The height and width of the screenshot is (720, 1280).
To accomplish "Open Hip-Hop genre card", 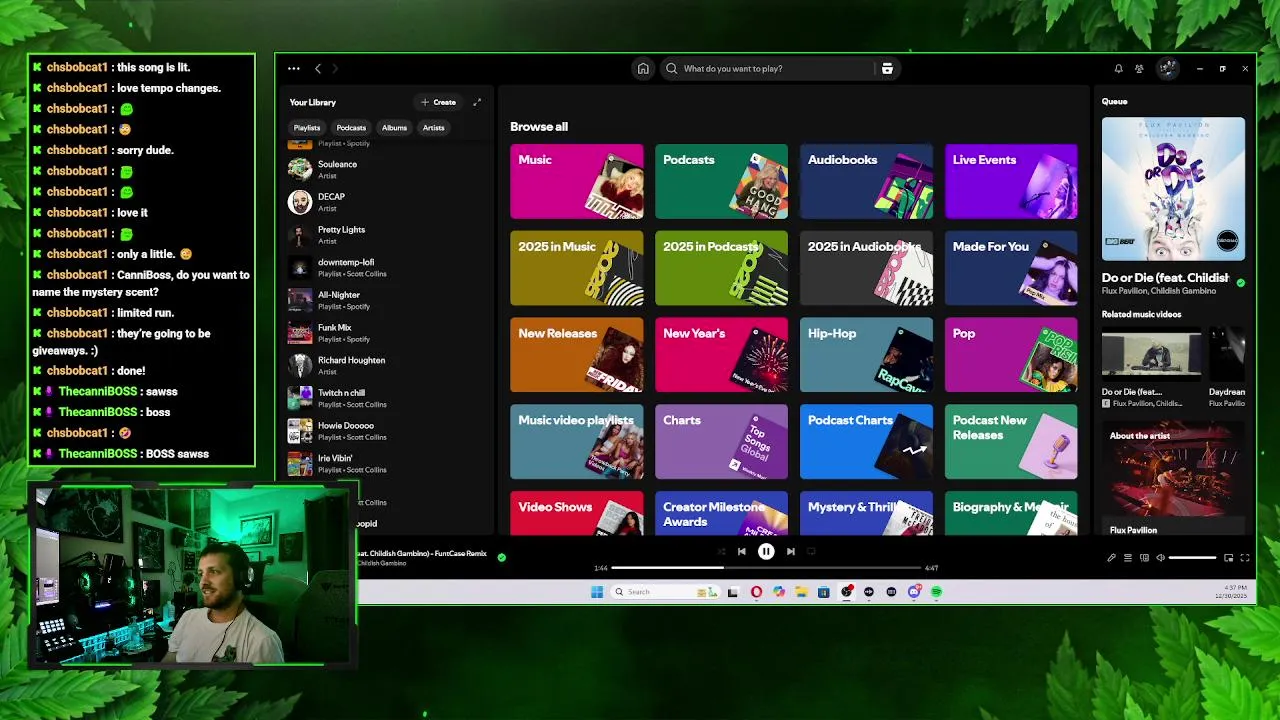I will coord(866,355).
